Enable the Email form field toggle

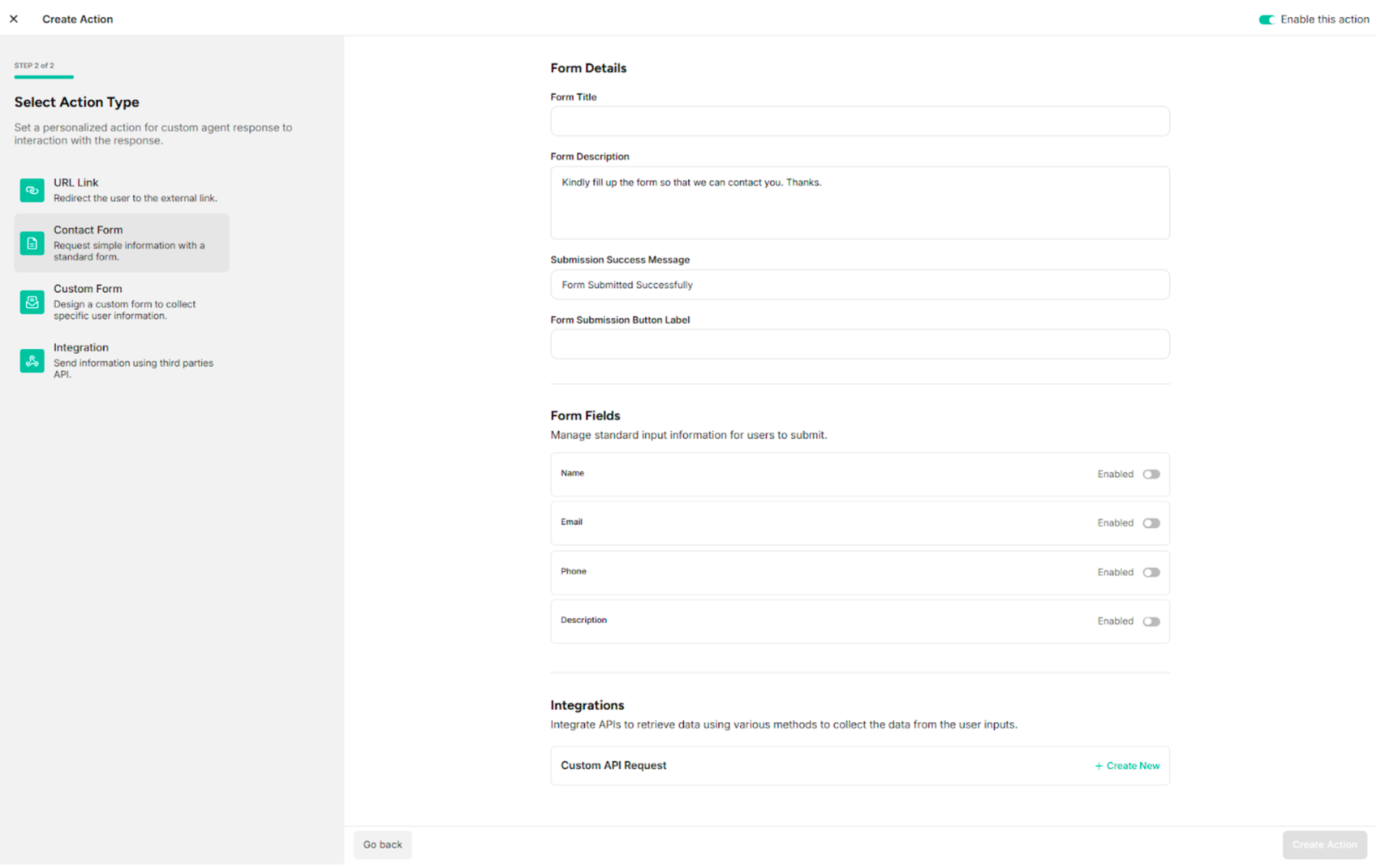[x=1151, y=523]
